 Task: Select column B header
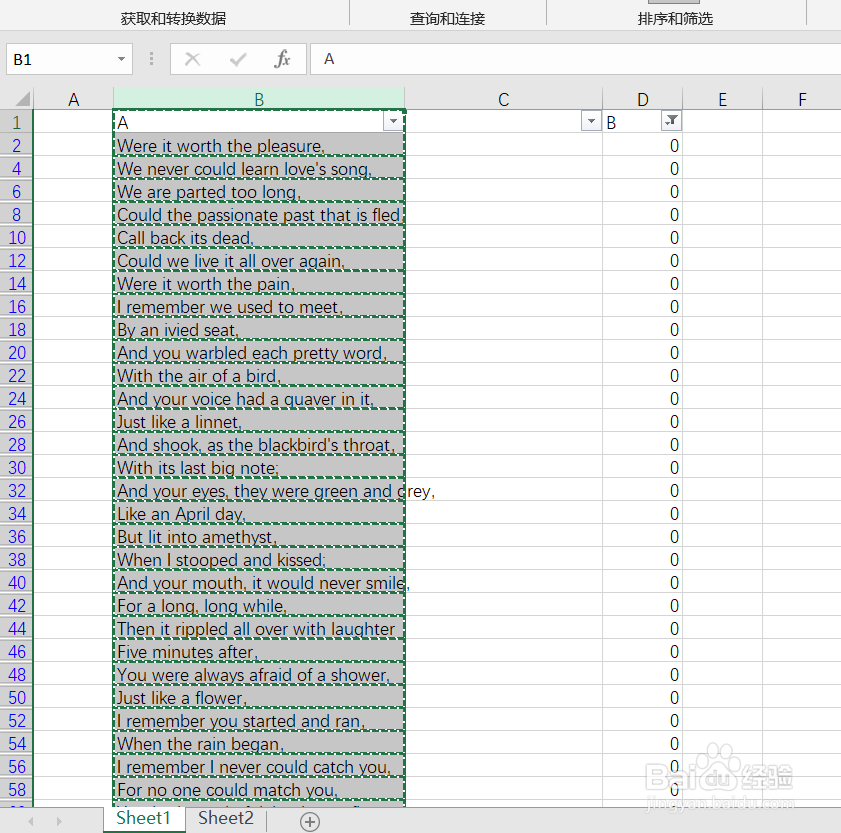pos(259,99)
